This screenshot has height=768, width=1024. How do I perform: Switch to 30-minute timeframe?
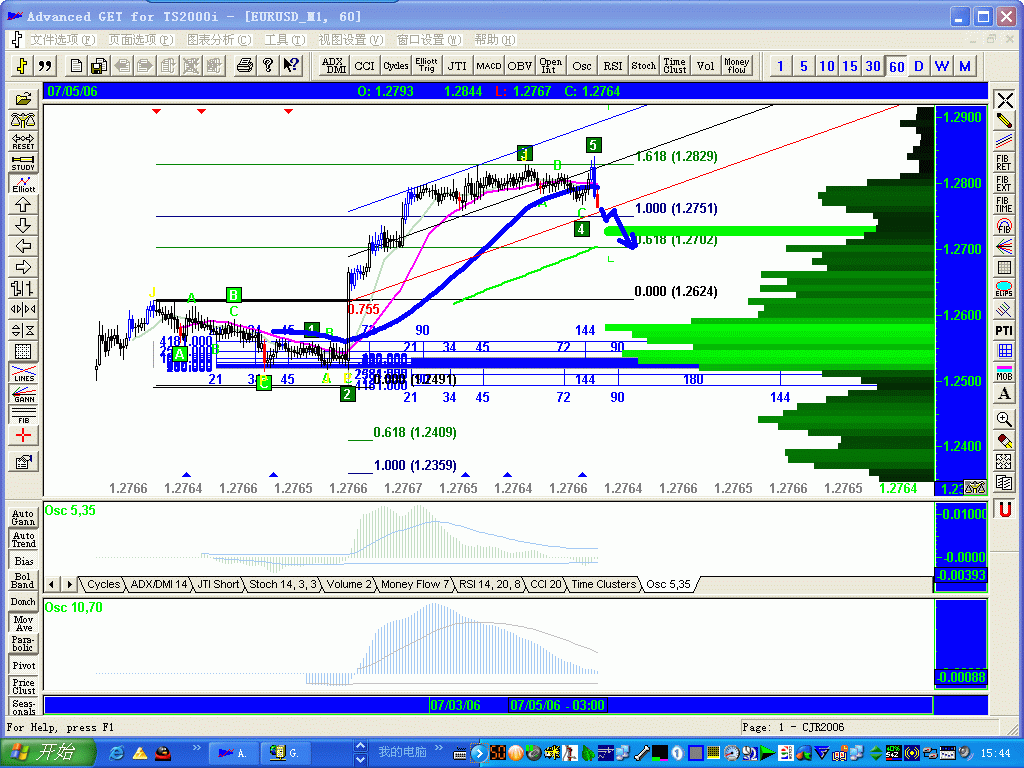click(x=873, y=66)
